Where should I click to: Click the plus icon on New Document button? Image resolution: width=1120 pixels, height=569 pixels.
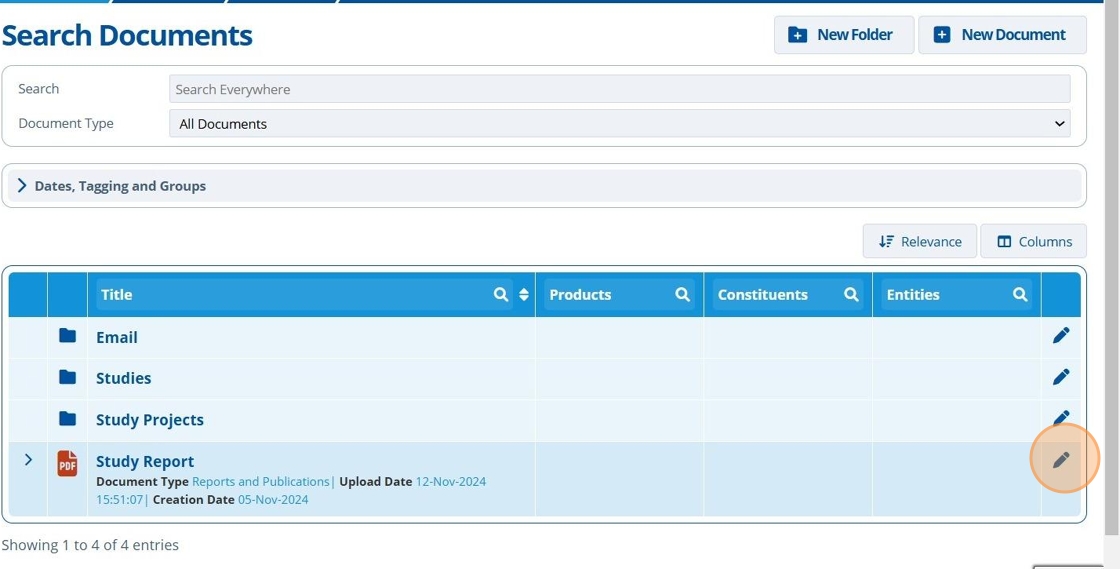click(x=942, y=35)
